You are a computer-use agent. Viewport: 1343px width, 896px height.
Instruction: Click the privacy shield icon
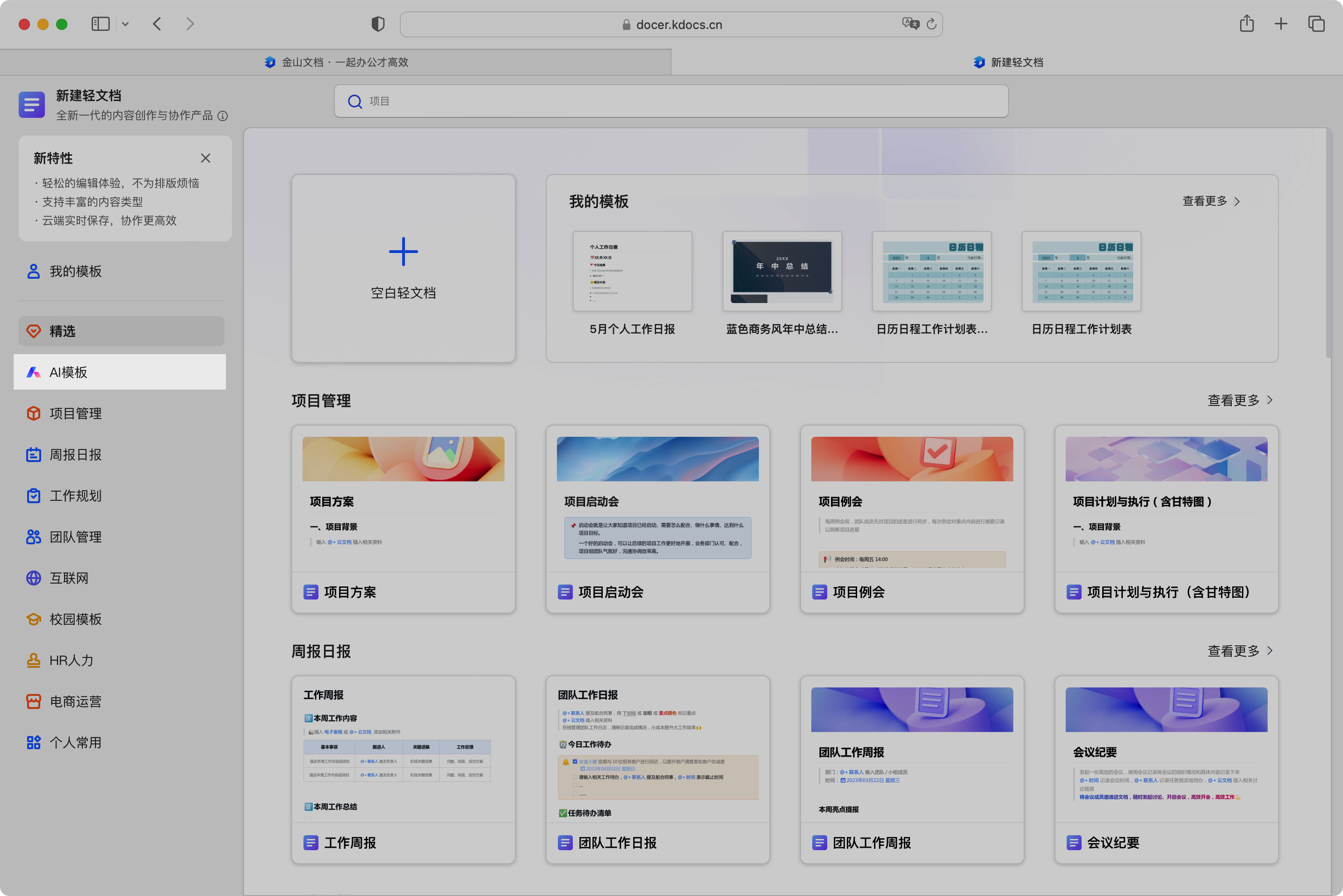[x=377, y=24]
